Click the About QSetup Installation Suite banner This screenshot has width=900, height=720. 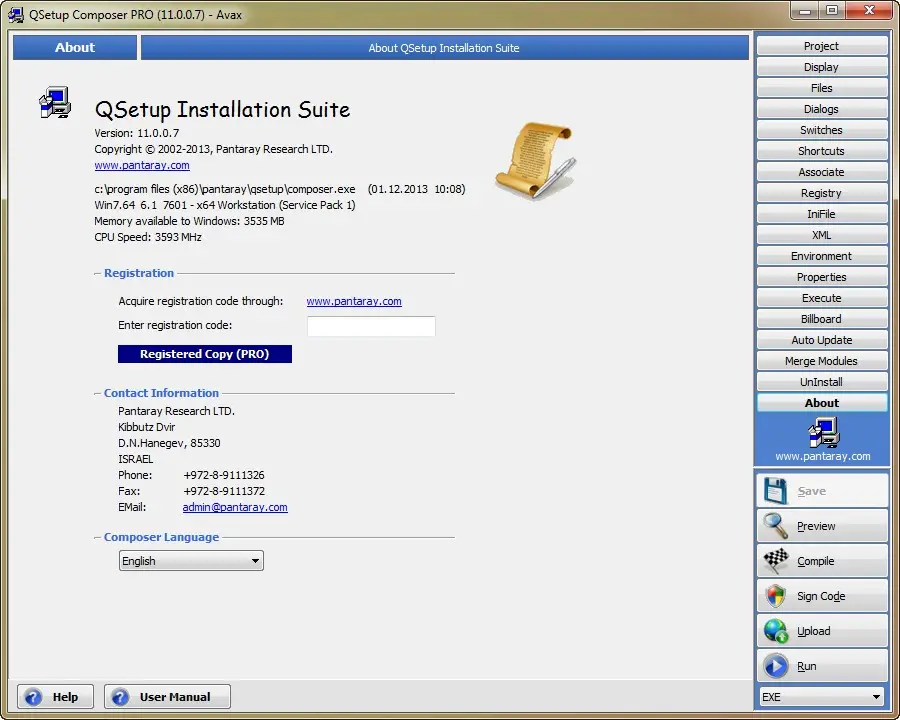pos(445,48)
